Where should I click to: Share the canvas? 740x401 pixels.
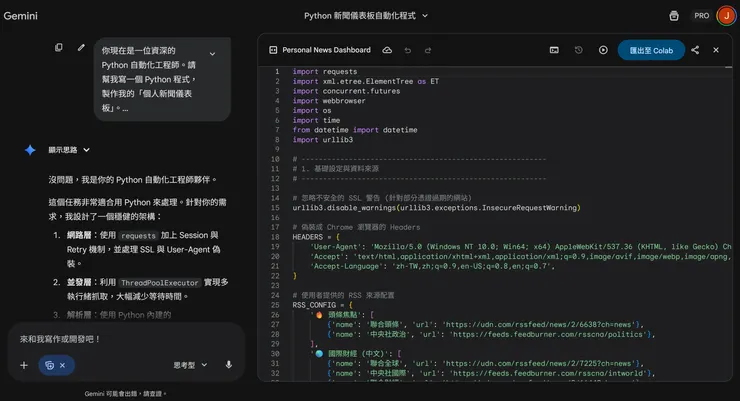point(695,50)
